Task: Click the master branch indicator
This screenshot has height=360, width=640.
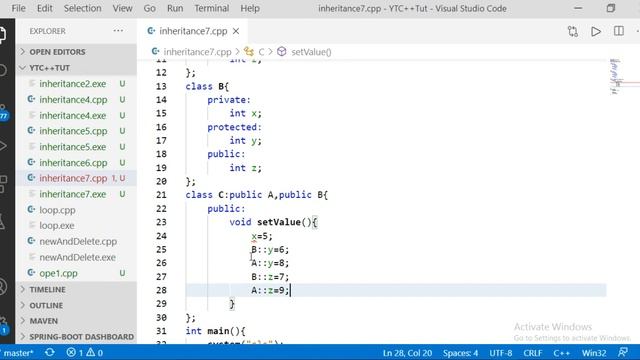Action: coord(18,353)
